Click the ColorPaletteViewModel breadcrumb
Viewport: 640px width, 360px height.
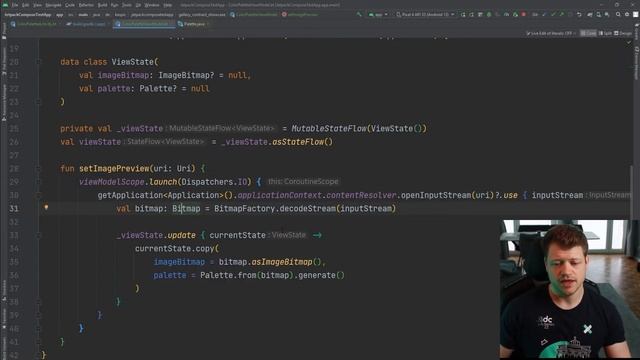pyautogui.click(x=254, y=15)
